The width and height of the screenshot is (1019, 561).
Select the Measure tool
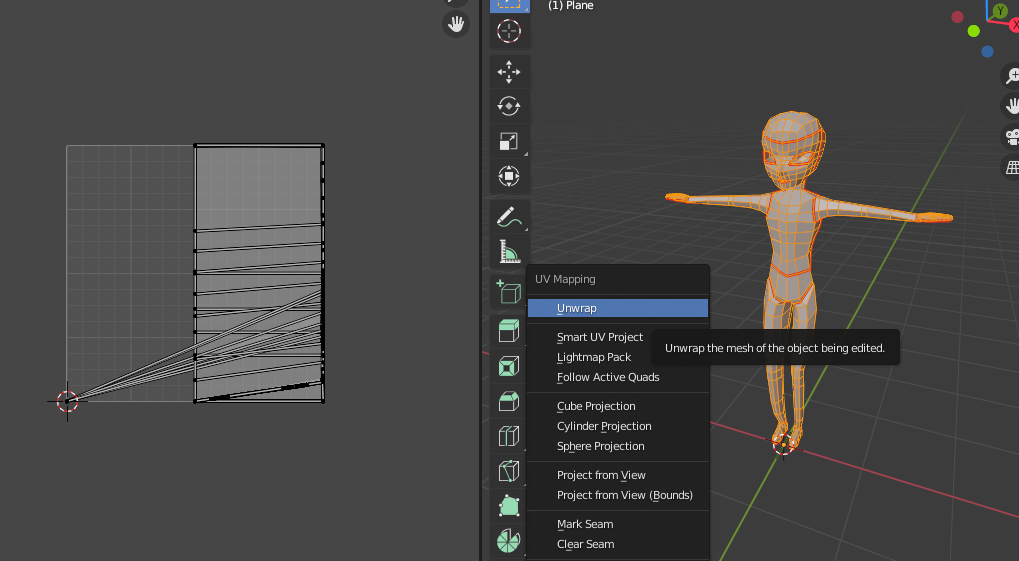[x=509, y=252]
